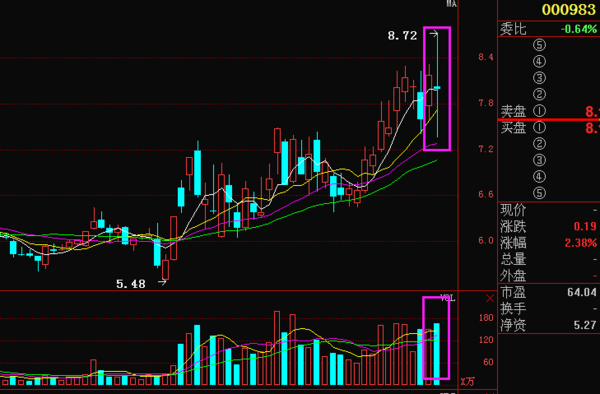Select buy level ⑤ in order book
The image size is (600, 394).
[x=539, y=193]
